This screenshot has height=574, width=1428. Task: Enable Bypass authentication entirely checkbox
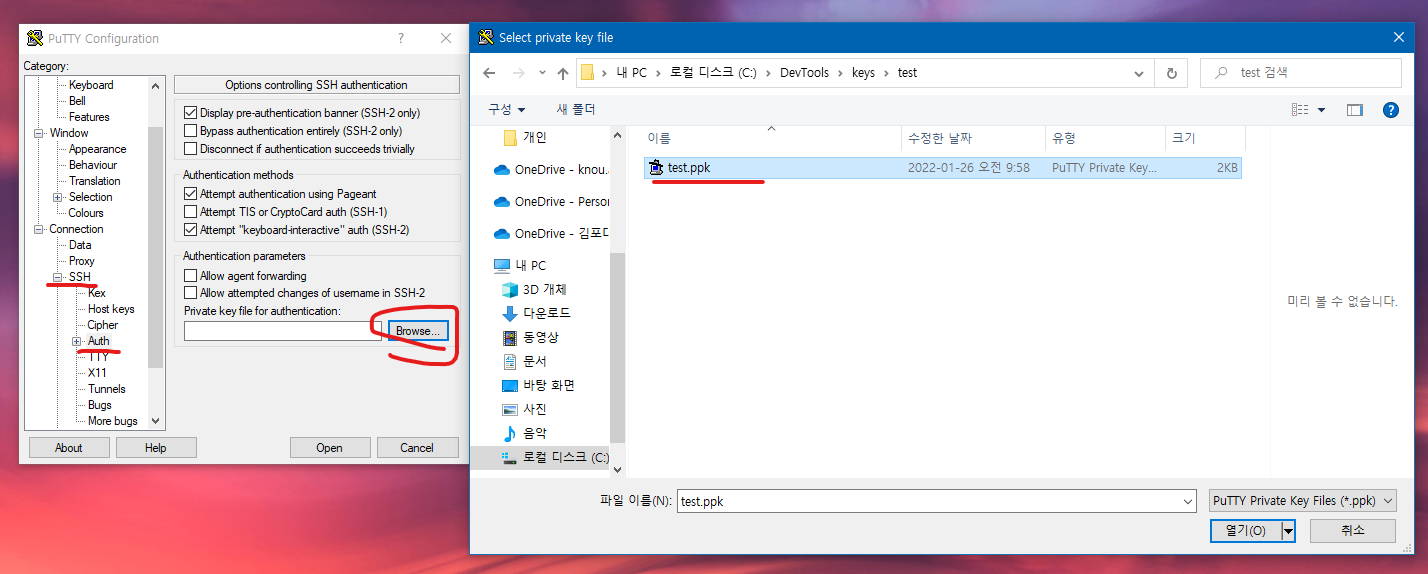click(x=191, y=131)
